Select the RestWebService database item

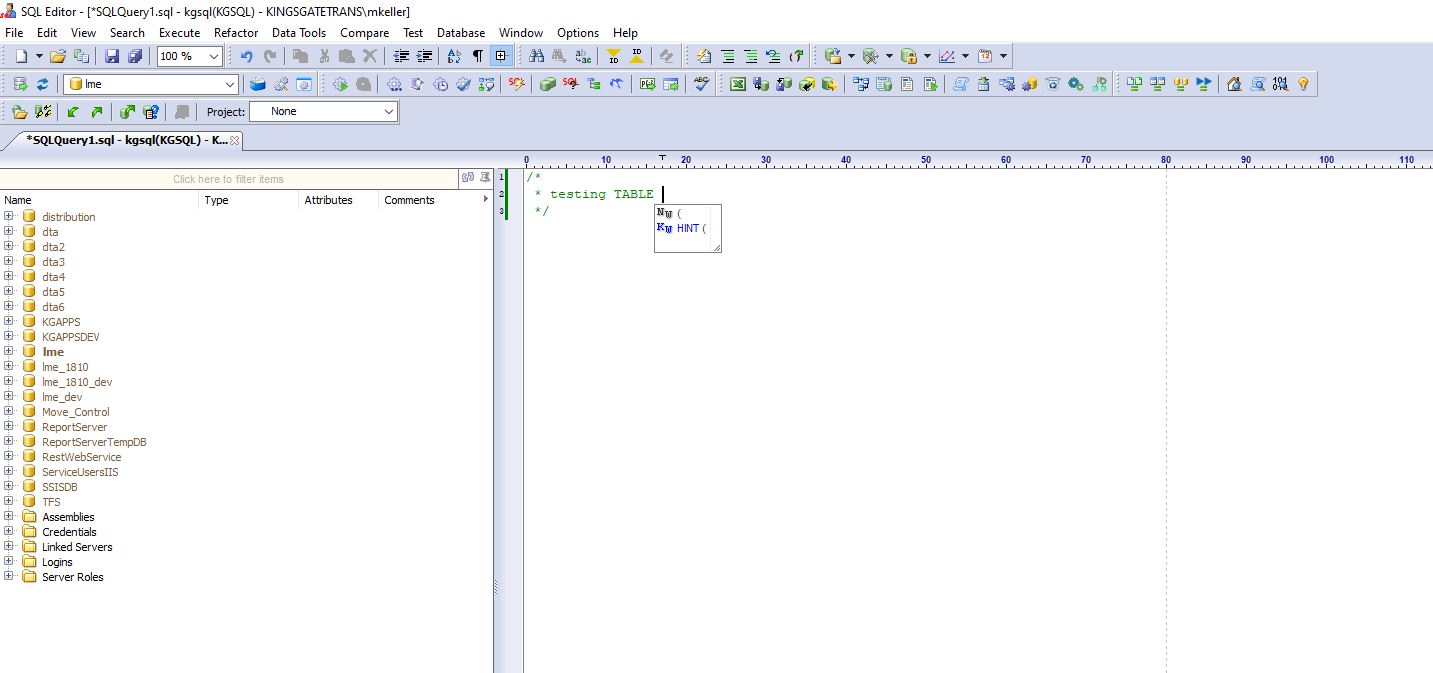pyautogui.click(x=81, y=457)
